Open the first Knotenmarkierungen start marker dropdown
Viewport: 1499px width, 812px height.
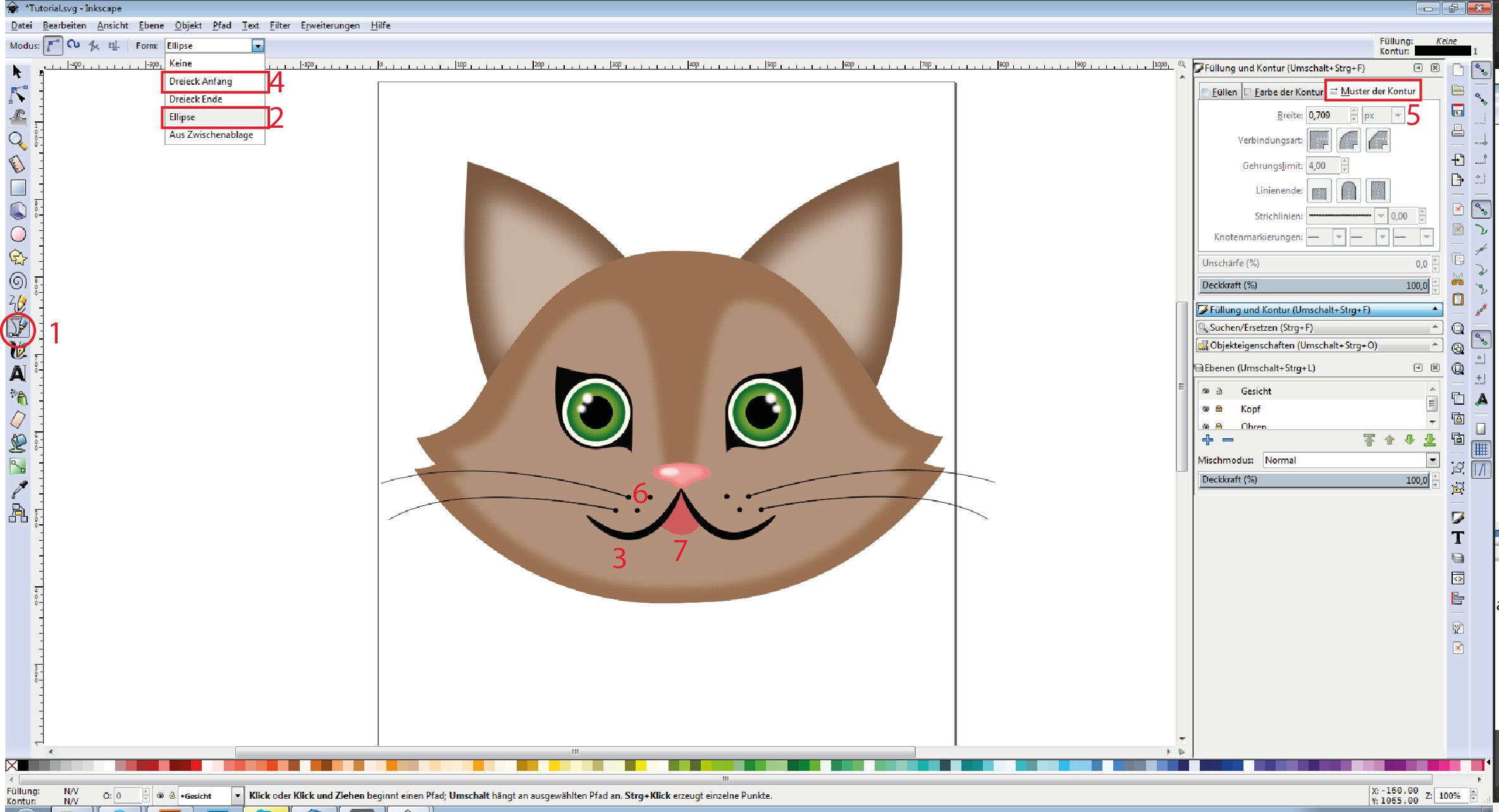1338,237
